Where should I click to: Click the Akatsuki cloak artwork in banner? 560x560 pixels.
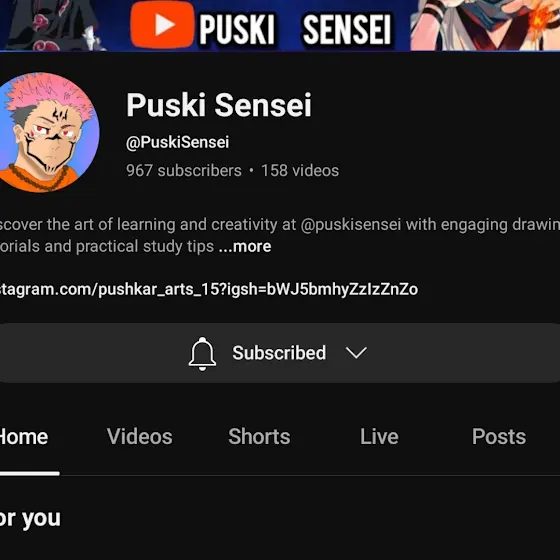tap(50, 25)
